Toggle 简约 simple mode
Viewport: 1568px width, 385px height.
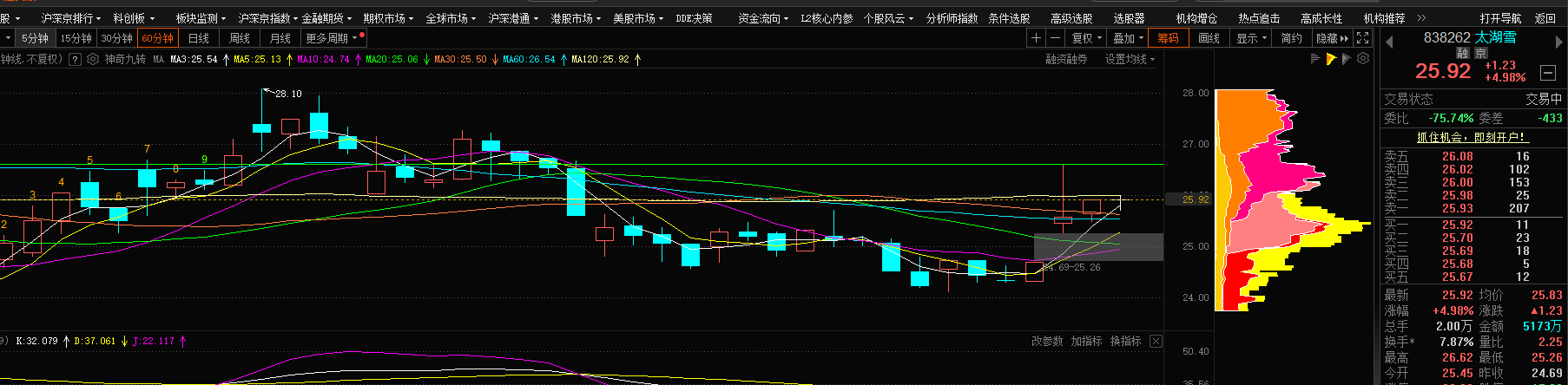coord(1292,38)
